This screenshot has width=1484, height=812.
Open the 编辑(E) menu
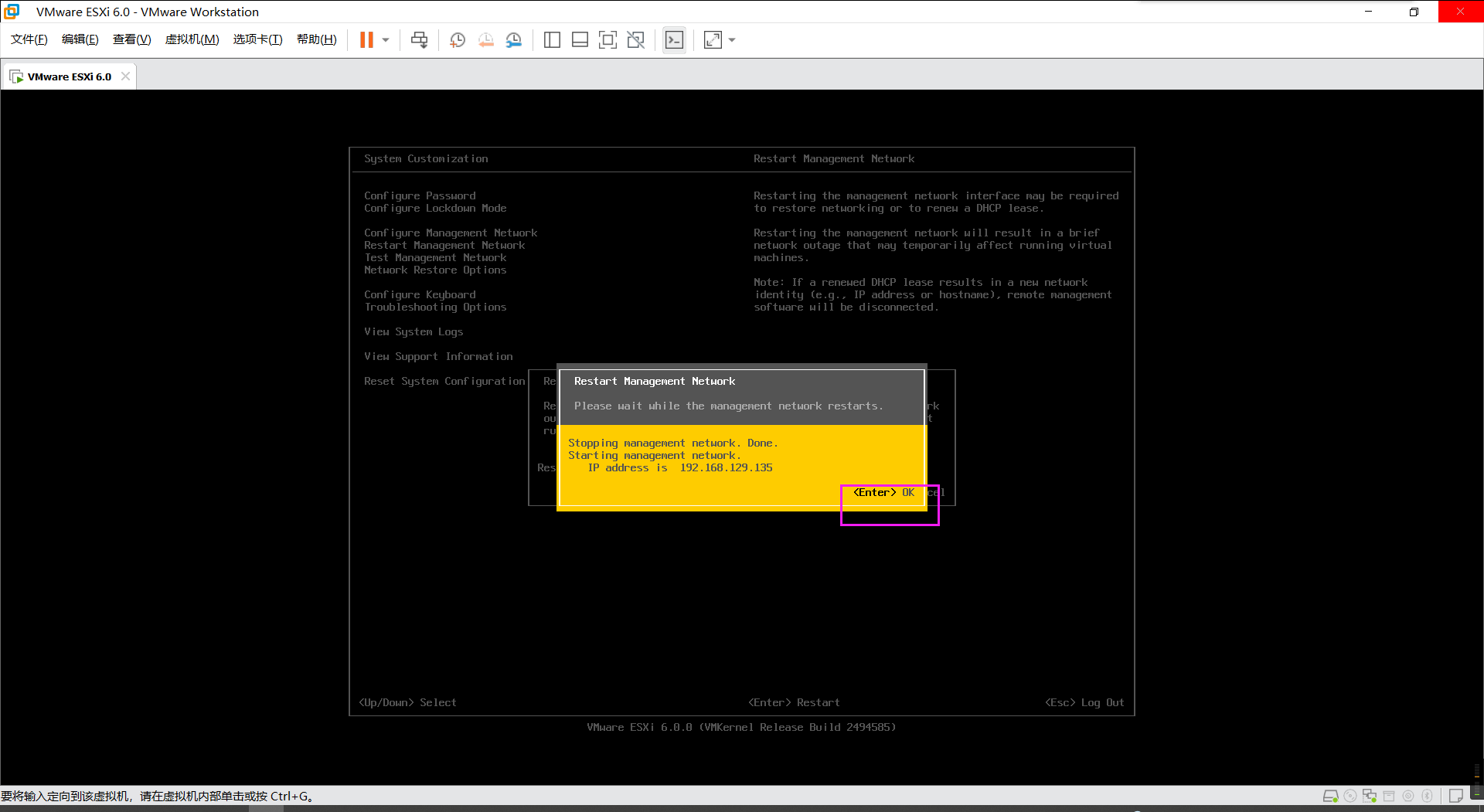pos(80,39)
